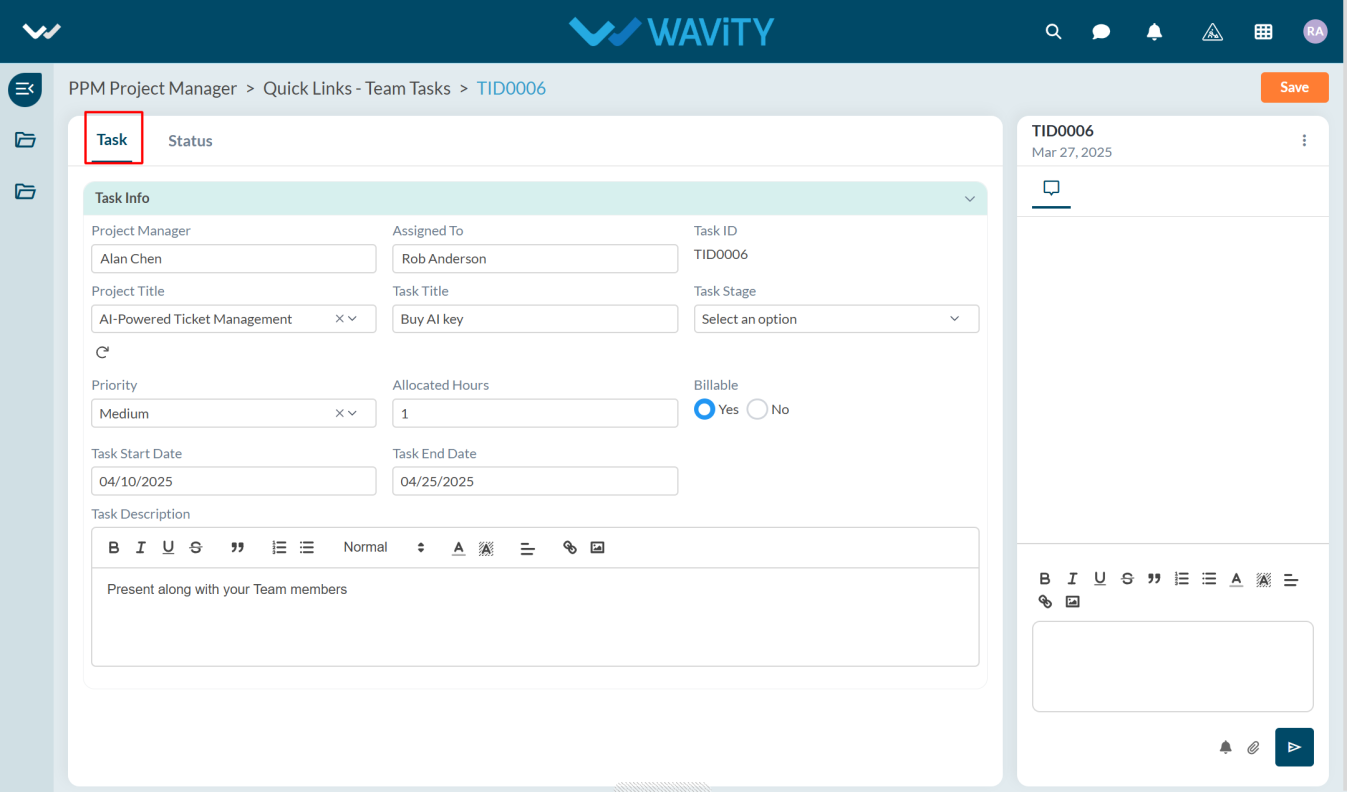Click the notify bell beside the attachment icon
Image resolution: width=1347 pixels, height=792 pixels.
(1225, 747)
